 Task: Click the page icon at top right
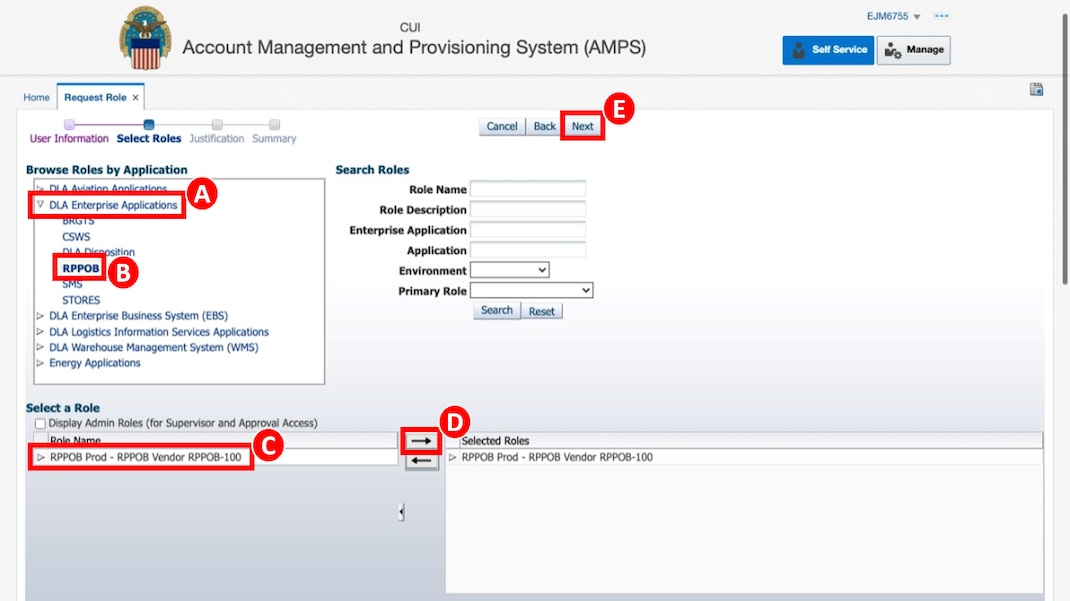(1037, 89)
